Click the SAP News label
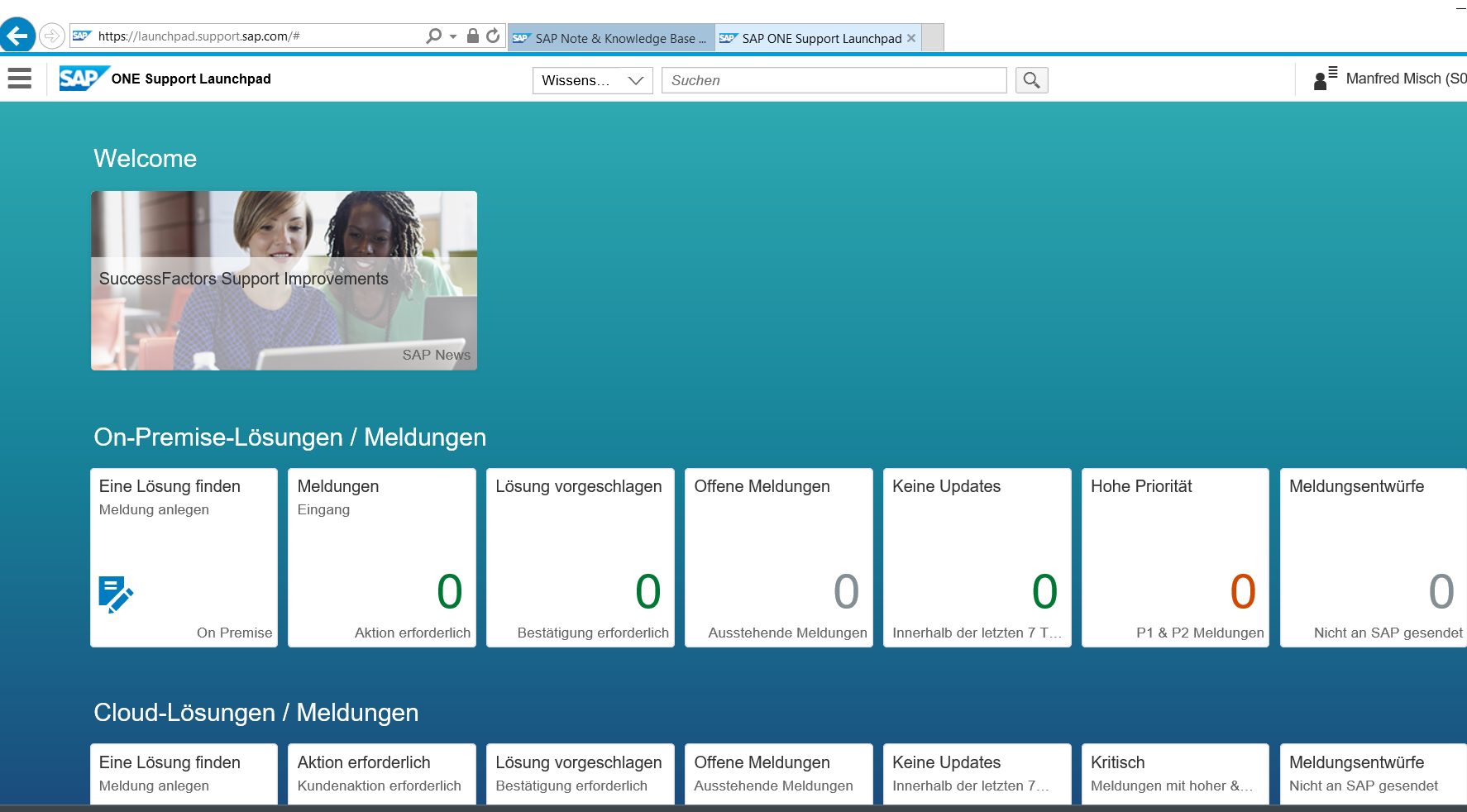This screenshot has width=1467, height=812. 437,355
